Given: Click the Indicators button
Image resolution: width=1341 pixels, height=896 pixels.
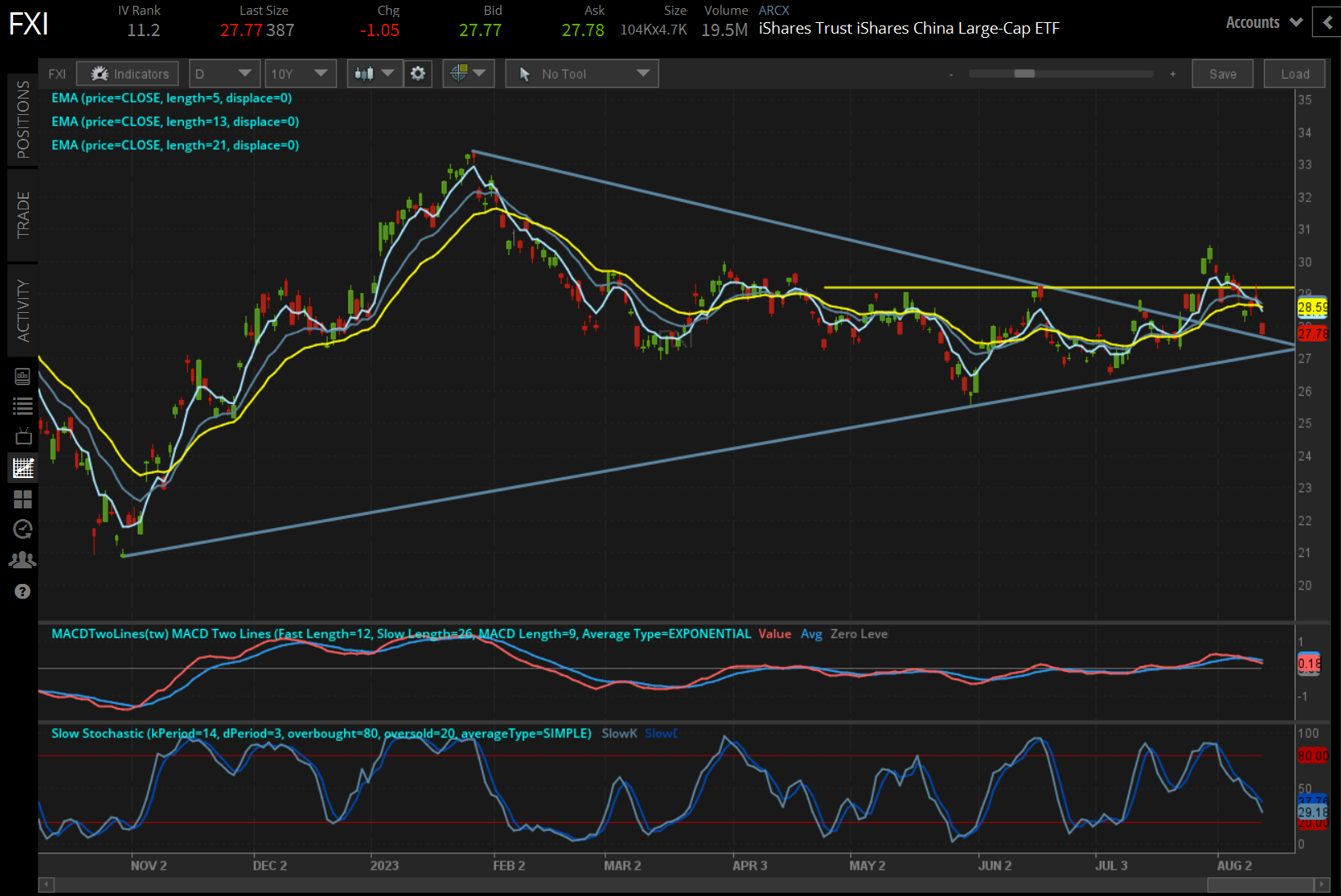Looking at the screenshot, I should 128,74.
